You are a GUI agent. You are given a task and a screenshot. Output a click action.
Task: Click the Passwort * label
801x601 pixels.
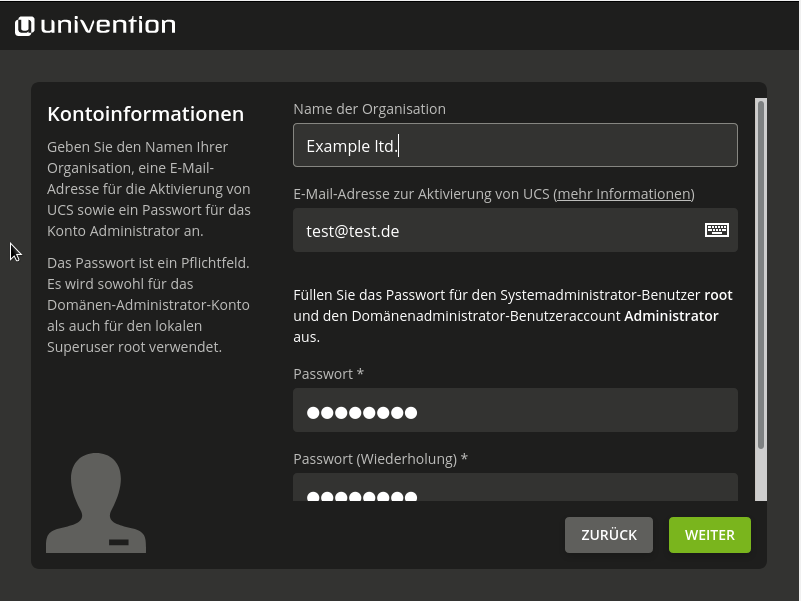coord(328,374)
